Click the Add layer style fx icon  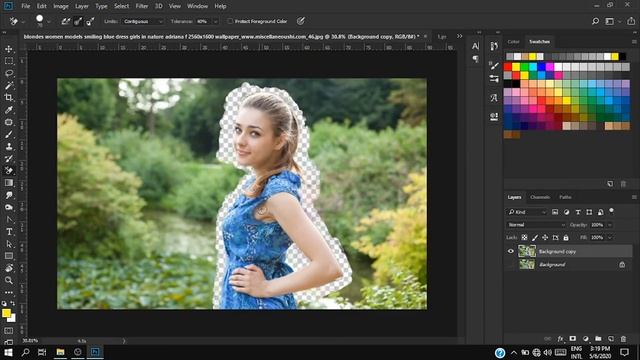[x=560, y=339]
